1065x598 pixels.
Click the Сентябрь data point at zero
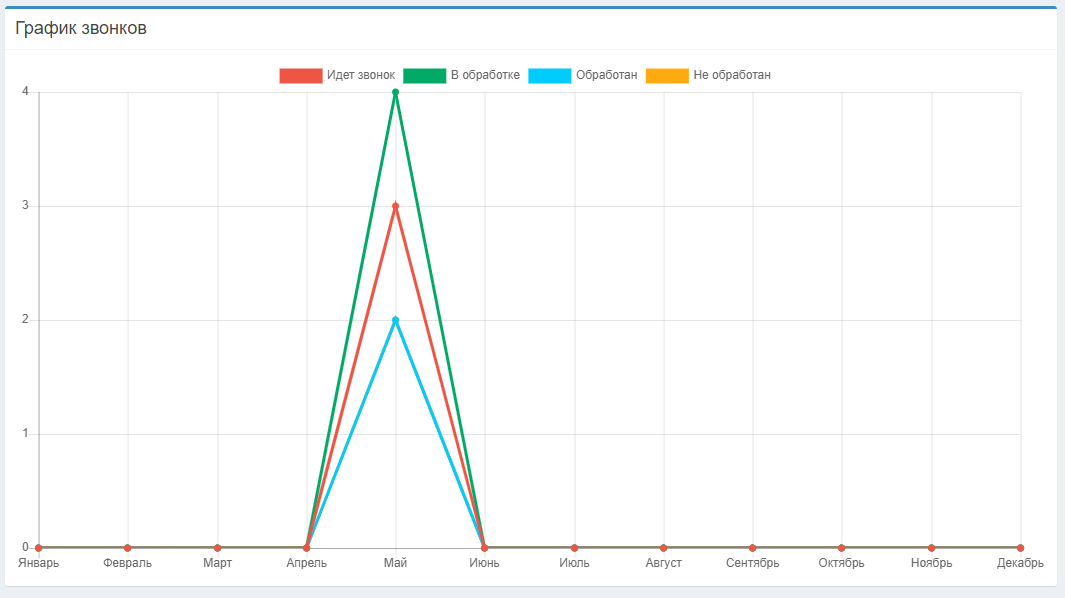pos(752,548)
